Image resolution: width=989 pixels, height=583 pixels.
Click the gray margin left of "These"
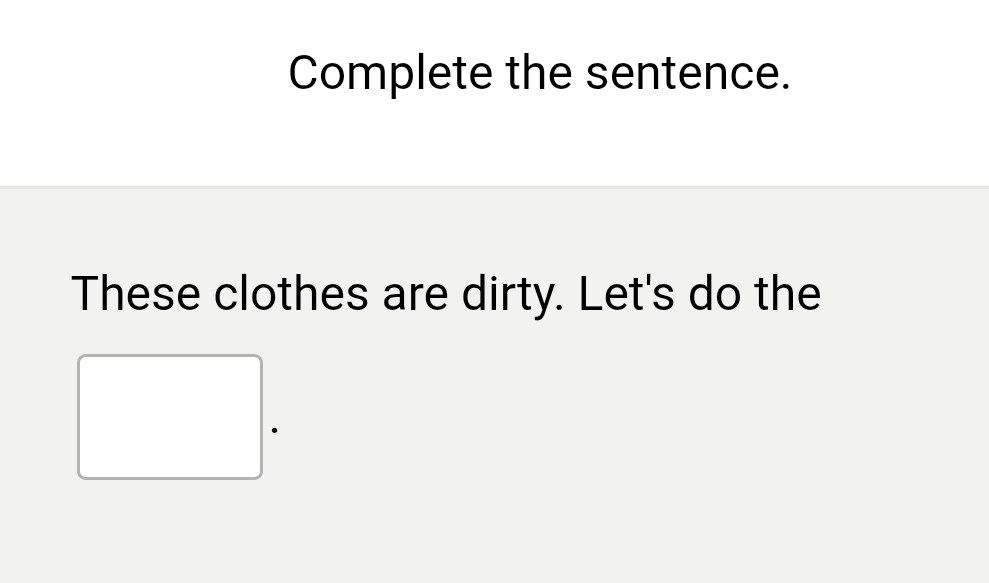(35, 294)
